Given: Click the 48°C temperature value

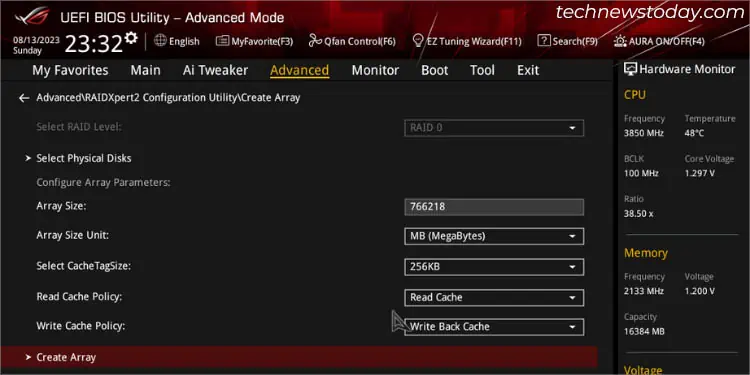Looking at the screenshot, I should tap(694, 133).
